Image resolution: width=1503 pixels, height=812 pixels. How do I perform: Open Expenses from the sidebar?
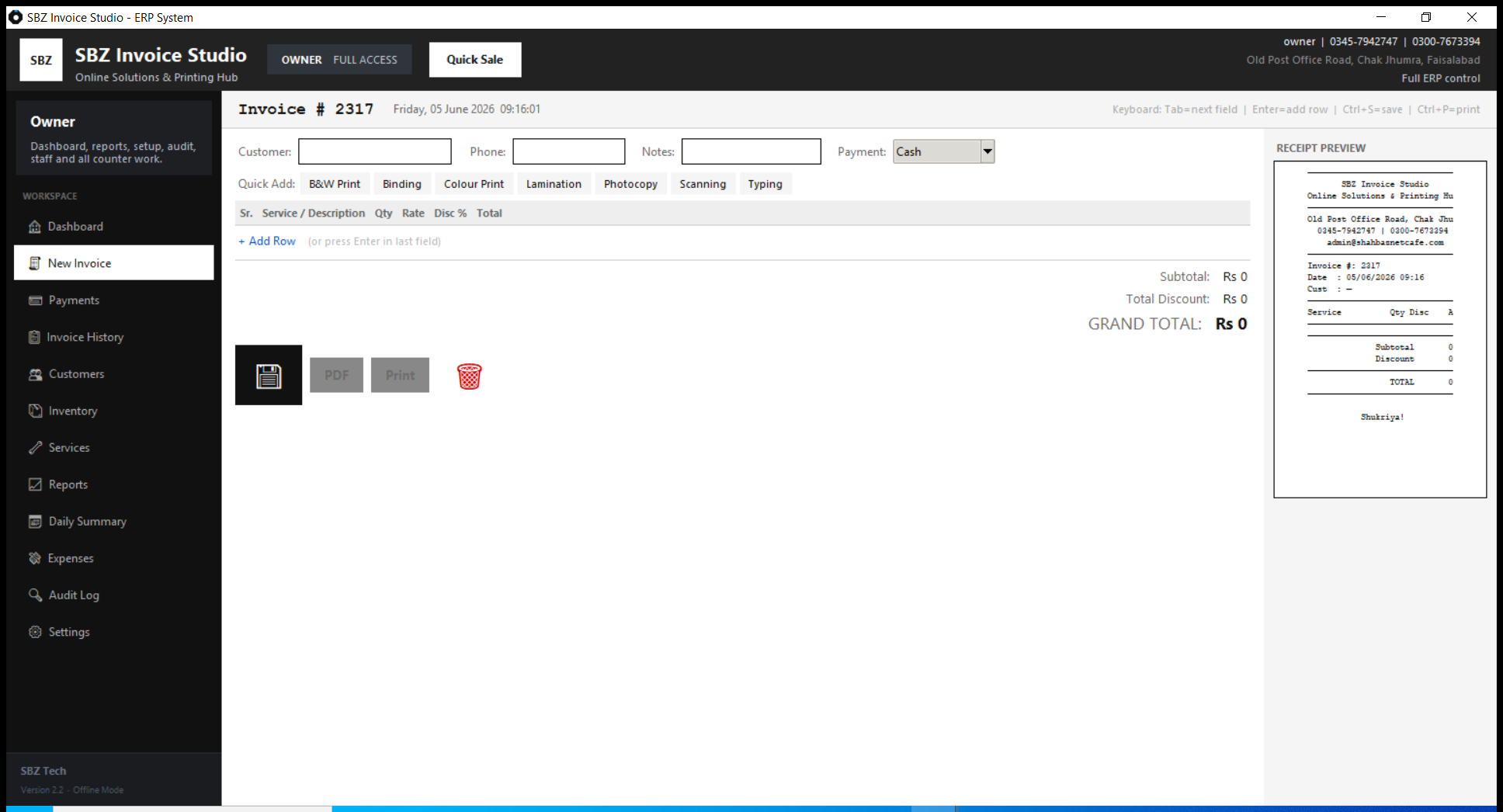pos(114,558)
